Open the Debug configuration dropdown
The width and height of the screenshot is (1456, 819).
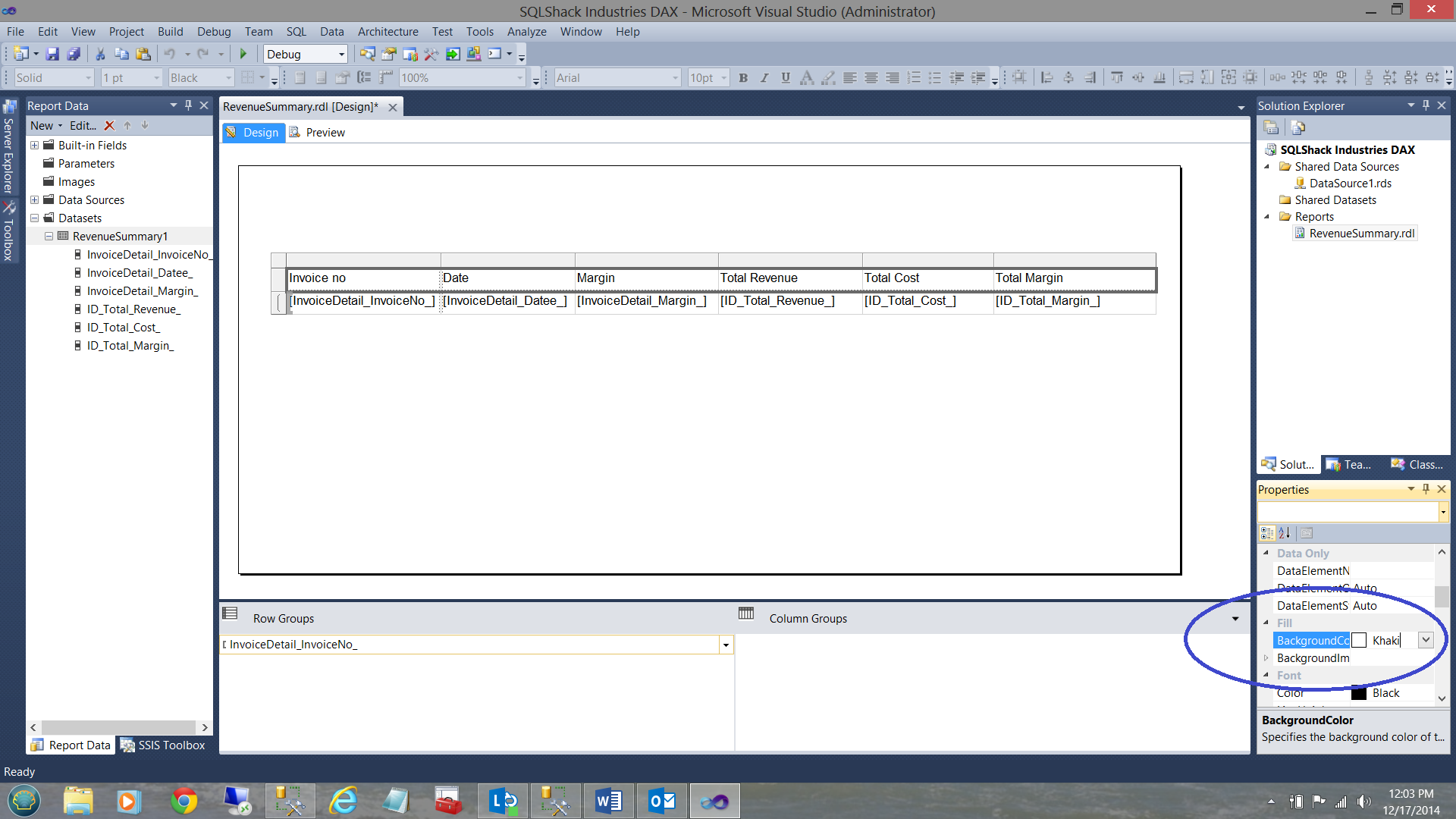click(341, 55)
